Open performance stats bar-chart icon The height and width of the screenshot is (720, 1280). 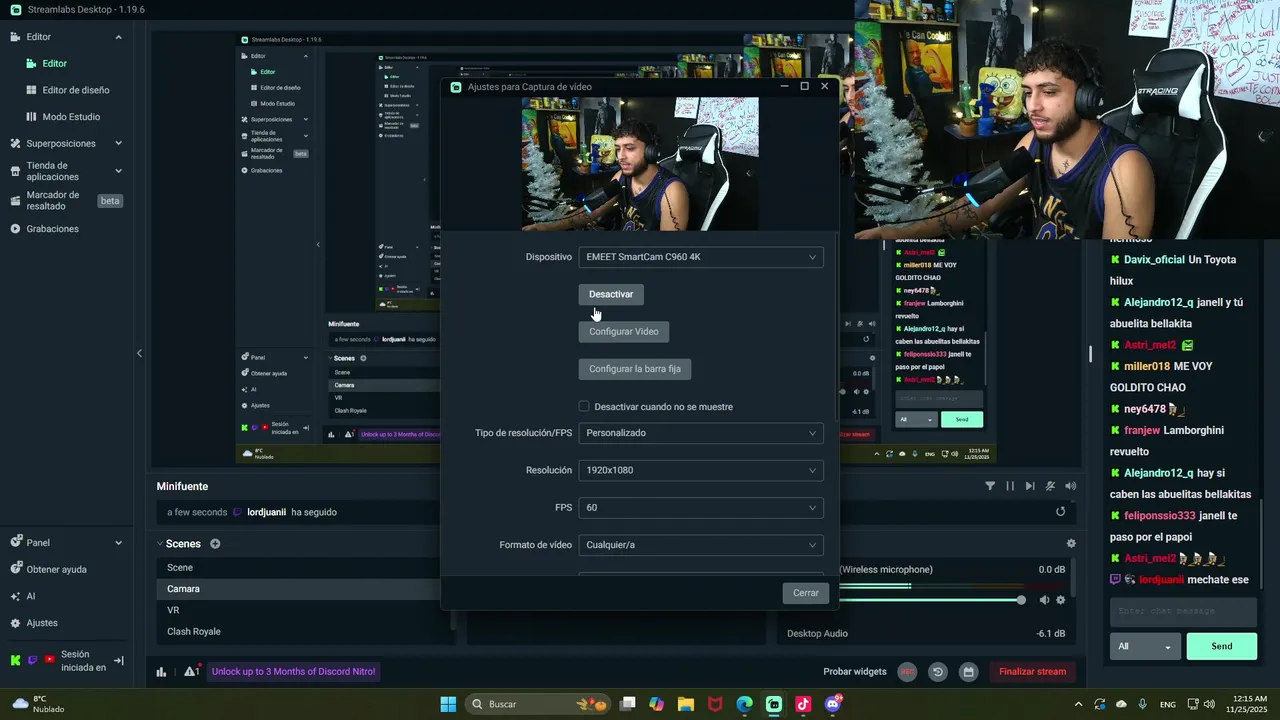(161, 672)
